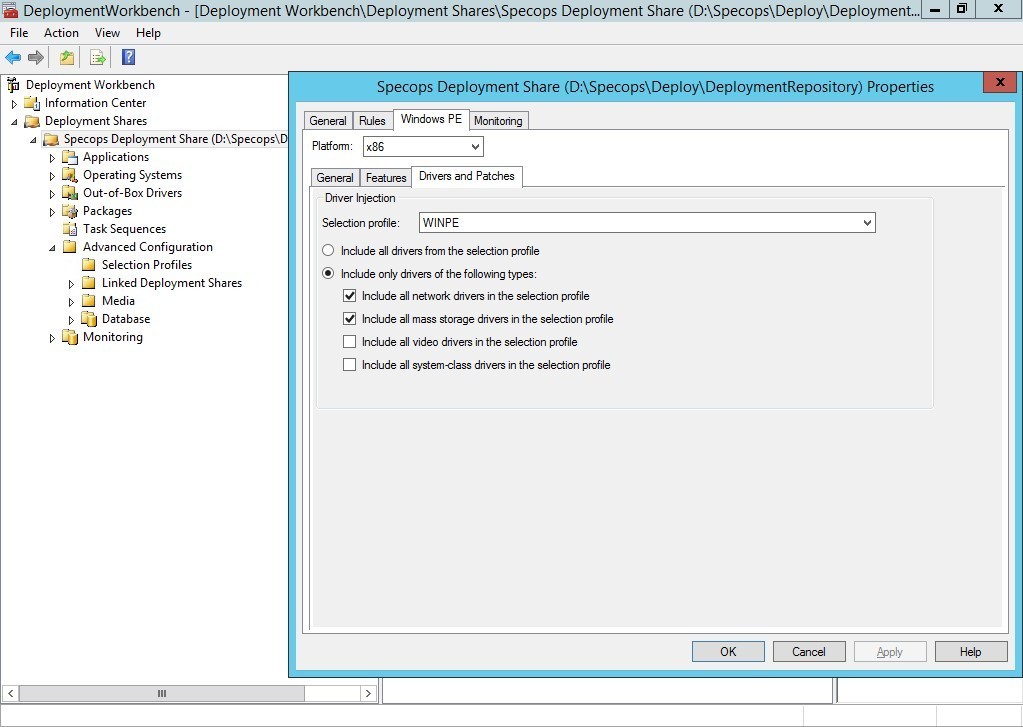This screenshot has width=1023, height=727.
Task: Click the Information Center folder icon
Action: pyautogui.click(x=32, y=102)
